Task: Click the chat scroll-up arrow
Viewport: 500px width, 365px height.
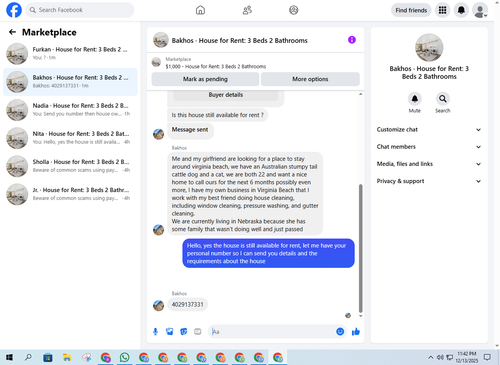Action: tap(360, 94)
